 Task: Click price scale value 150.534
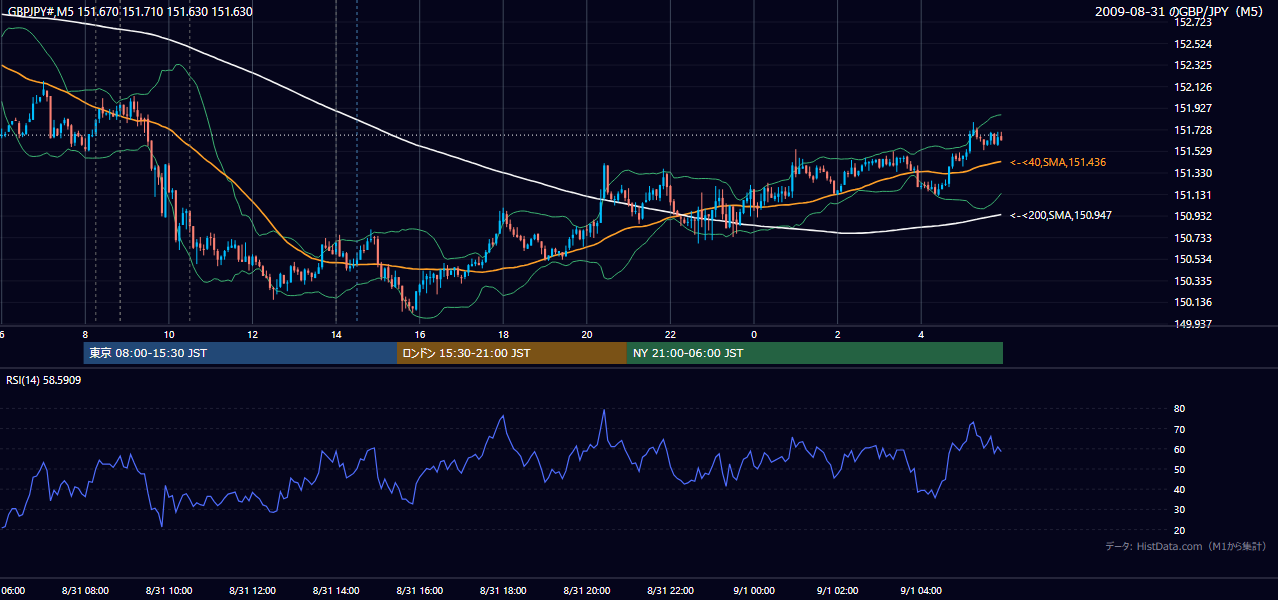point(1194,259)
